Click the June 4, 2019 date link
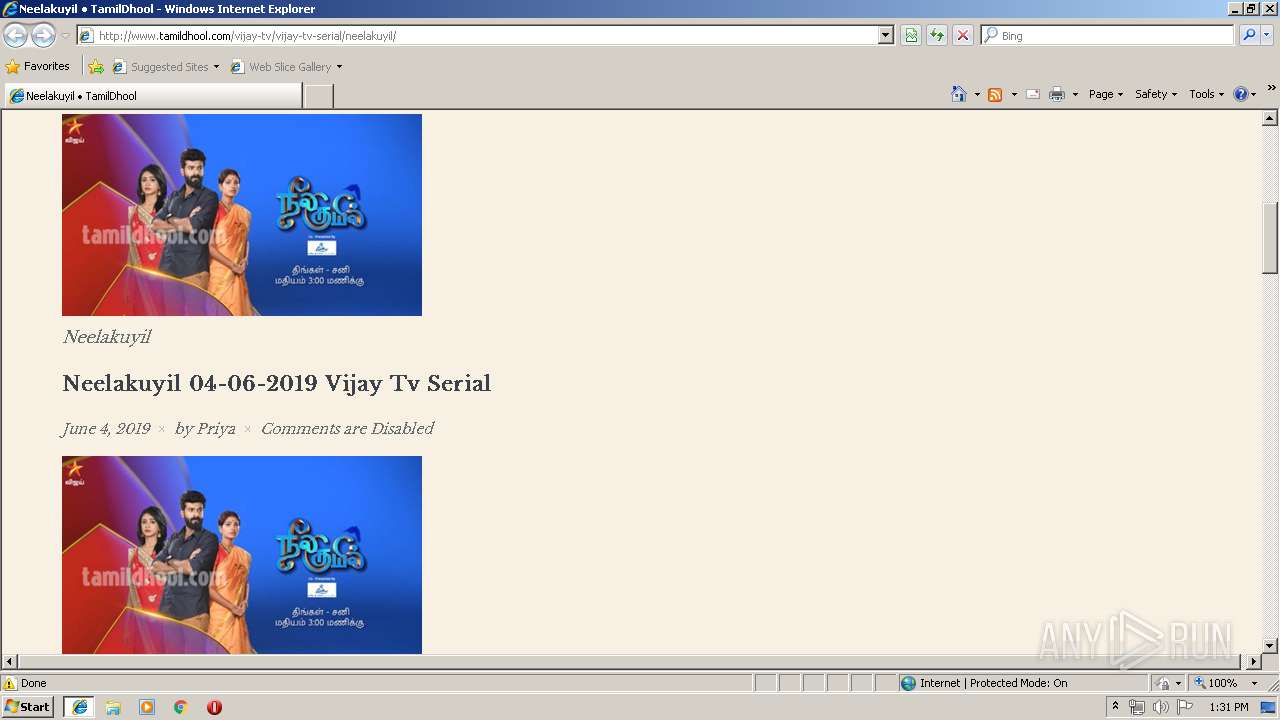1280x720 pixels. coord(106,428)
